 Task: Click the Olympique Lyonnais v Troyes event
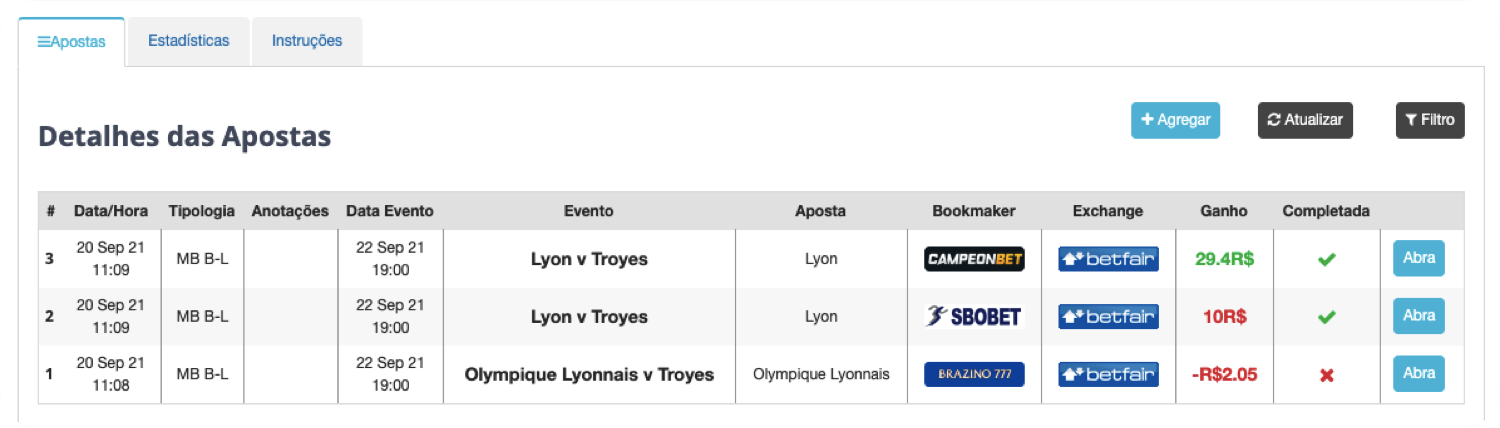[x=589, y=375]
